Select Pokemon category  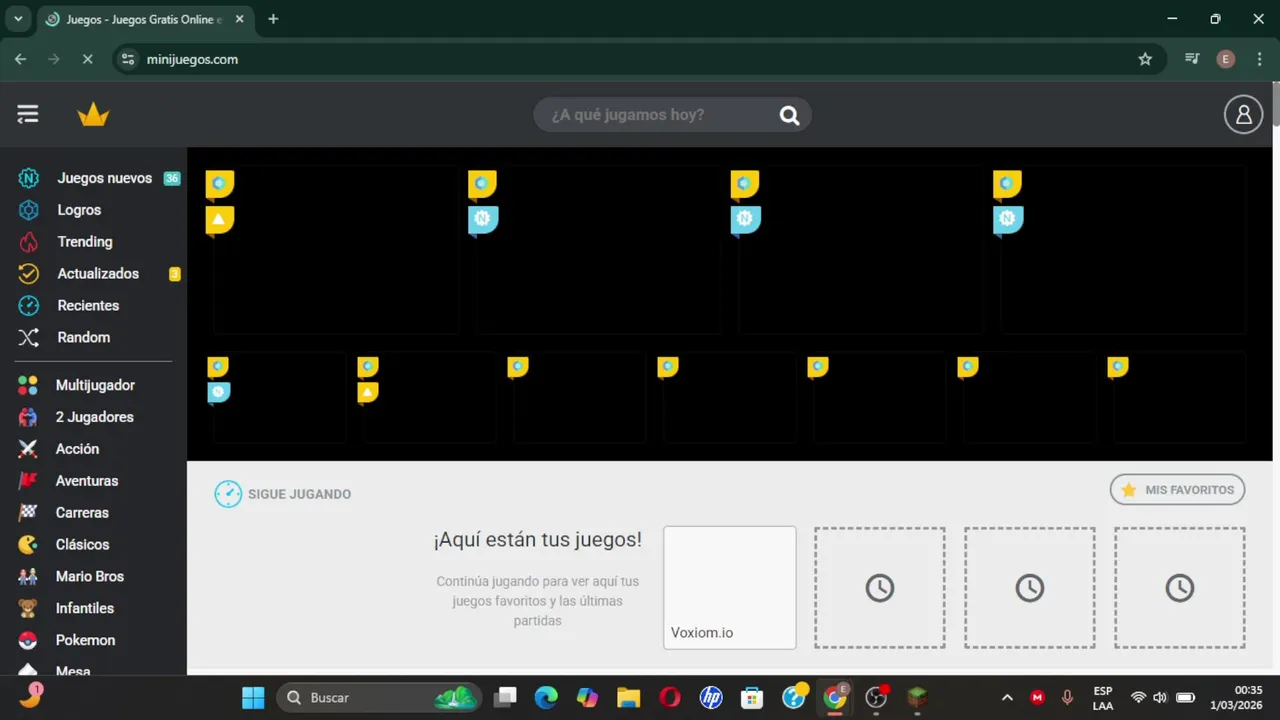(x=85, y=640)
